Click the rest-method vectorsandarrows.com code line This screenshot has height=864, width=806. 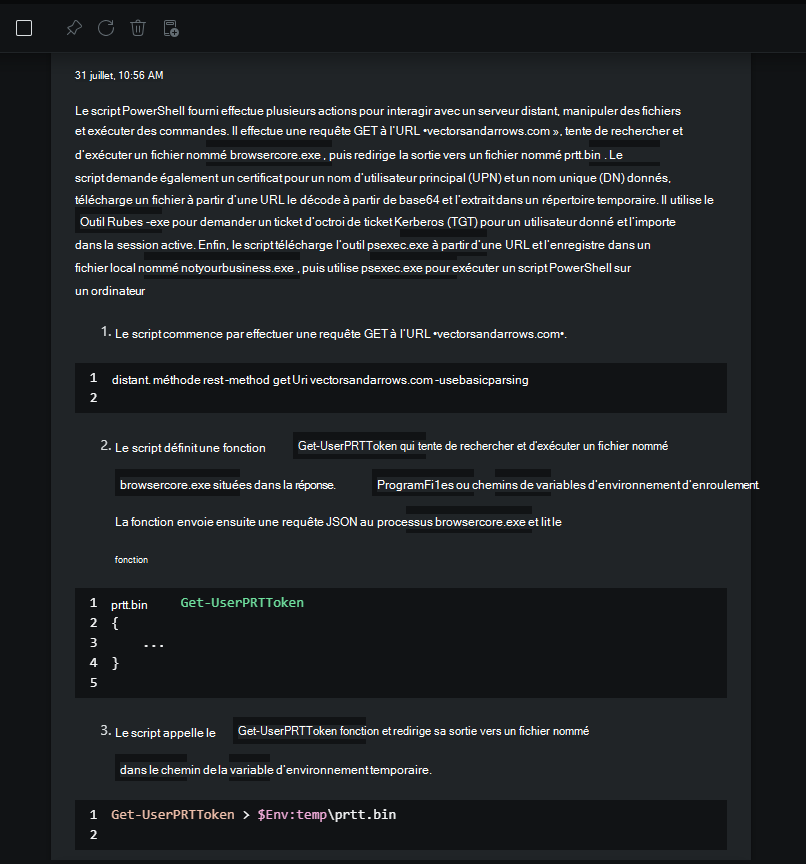point(320,380)
